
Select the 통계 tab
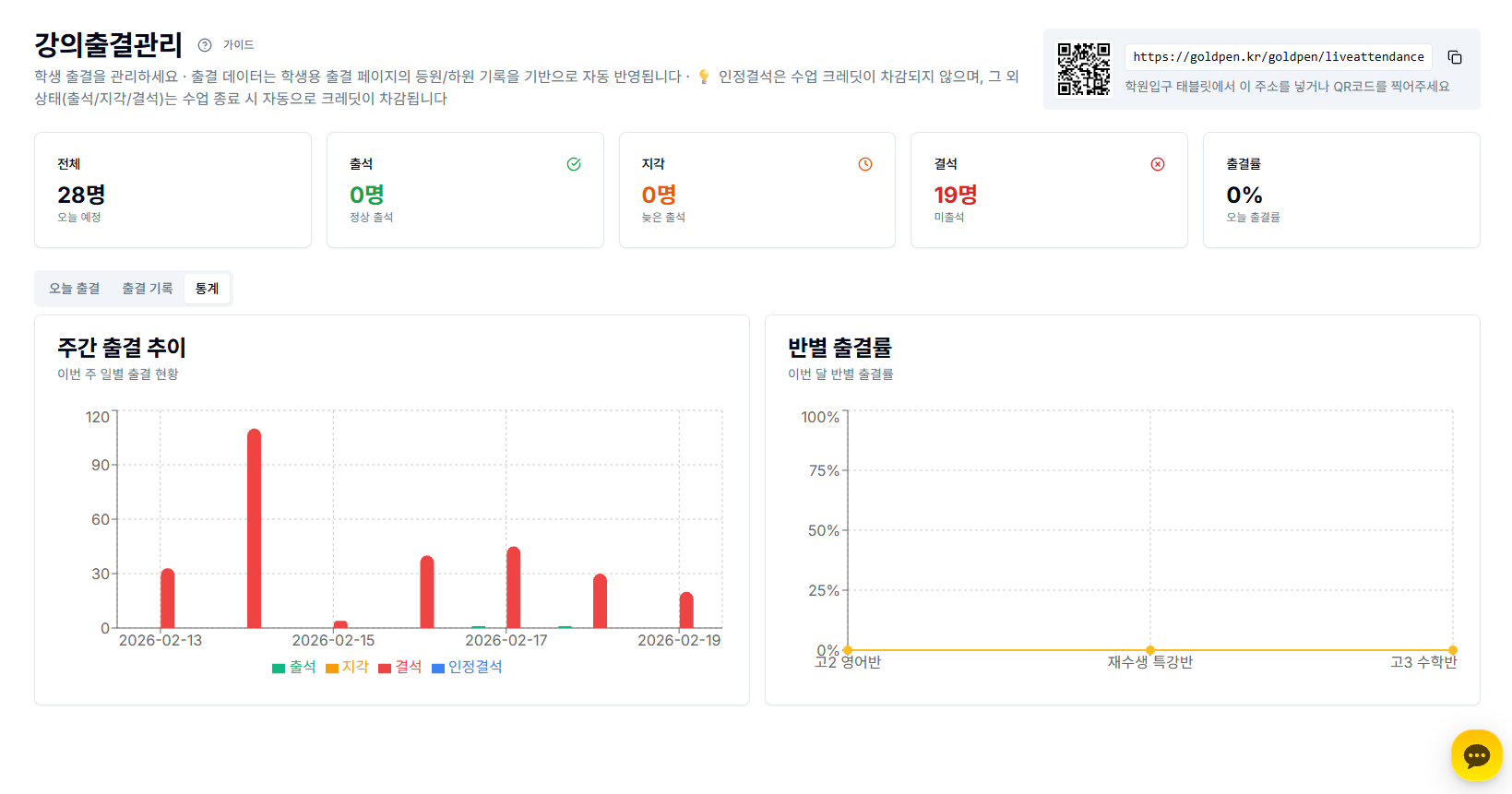207,289
